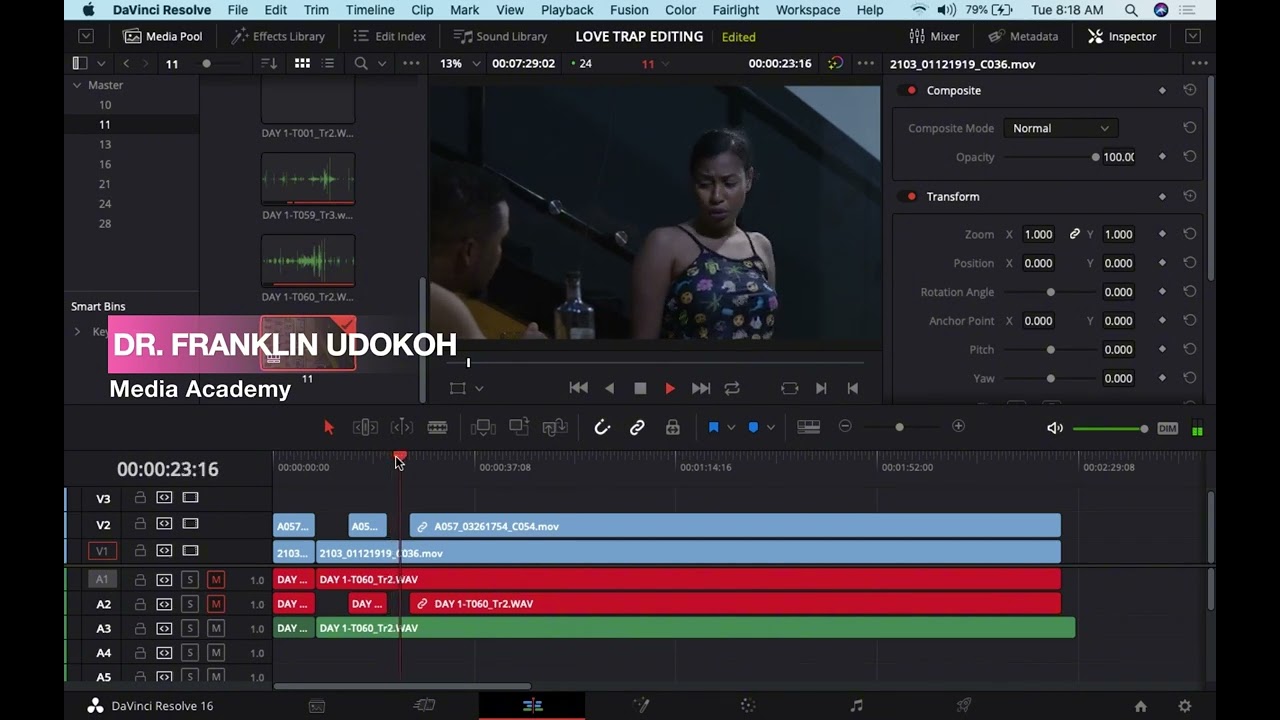Open the marker color dropdown arrow
This screenshot has width=1280, height=720.
coord(770,427)
